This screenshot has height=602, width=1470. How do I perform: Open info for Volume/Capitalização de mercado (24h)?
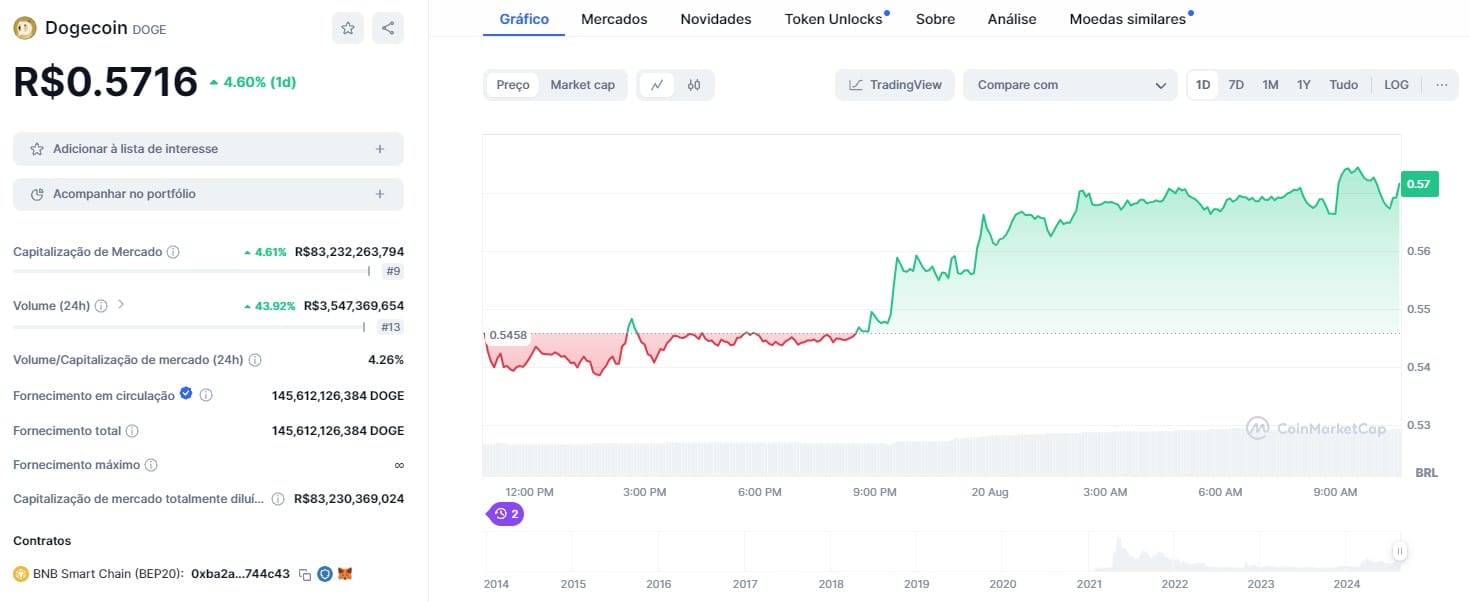[255, 360]
